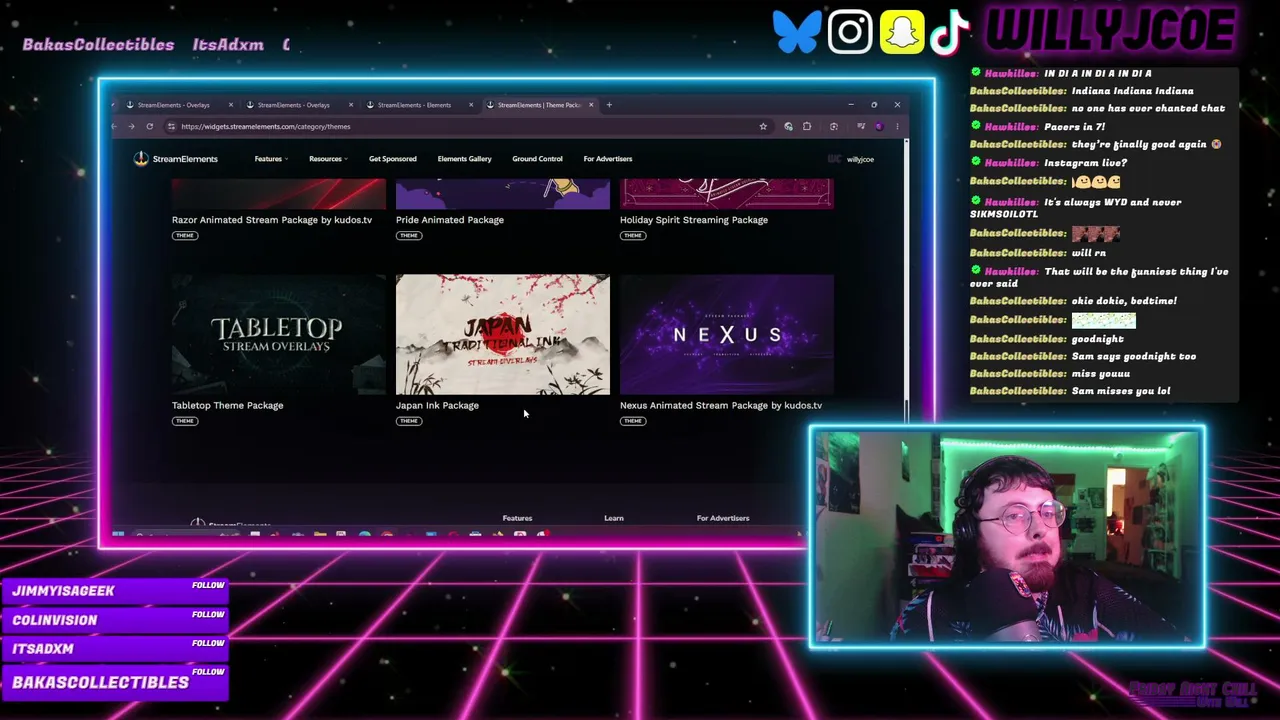Open Nexus Animated Stream Package by kudos.tv title
The height and width of the screenshot is (720, 1280).
(721, 405)
